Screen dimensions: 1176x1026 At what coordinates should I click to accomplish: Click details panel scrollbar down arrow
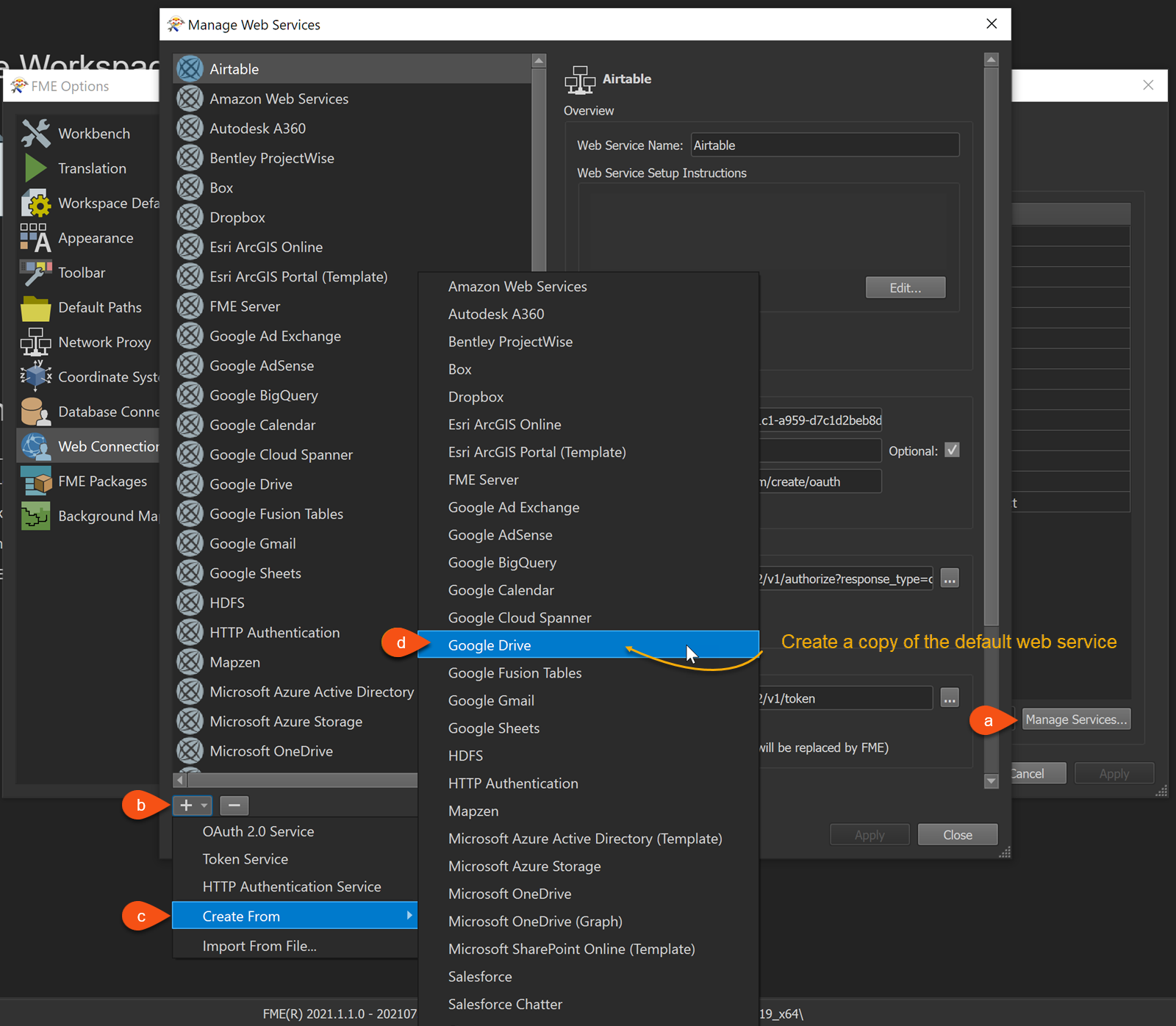(x=992, y=781)
